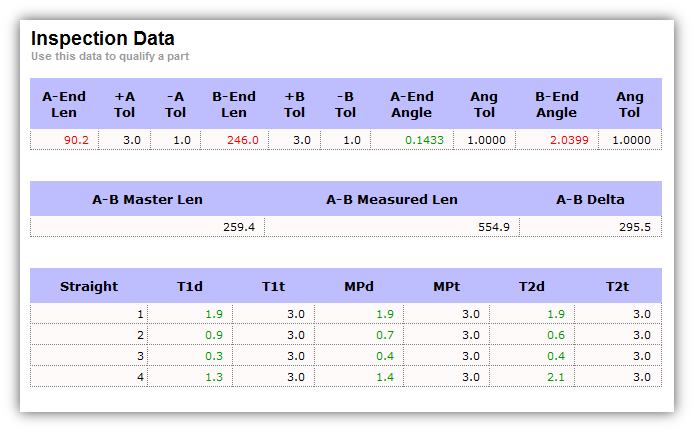Click the B-End Angle column header

tap(556, 105)
